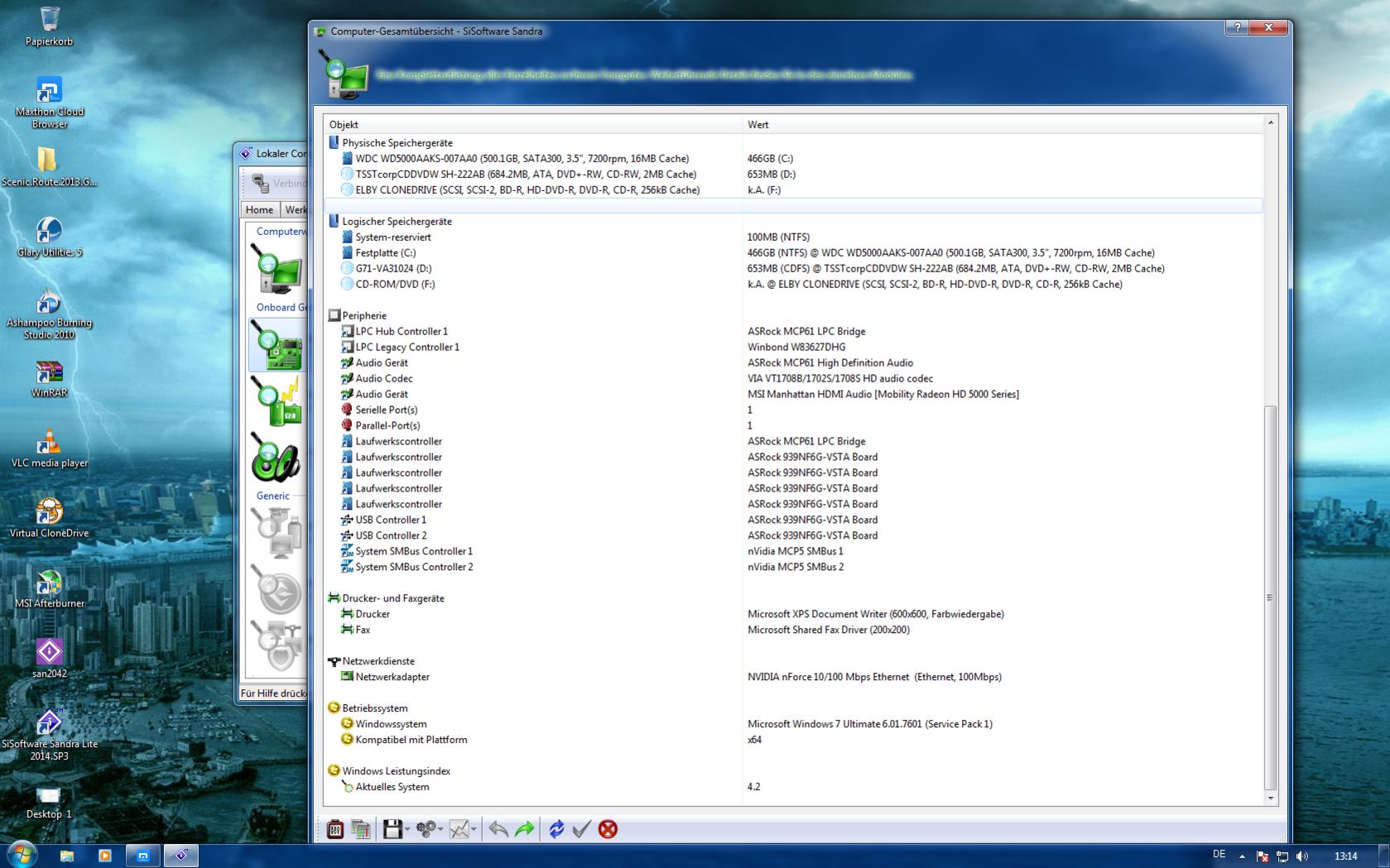
Task: Select the LPC Hub Controller 1 row
Action: [793, 332]
